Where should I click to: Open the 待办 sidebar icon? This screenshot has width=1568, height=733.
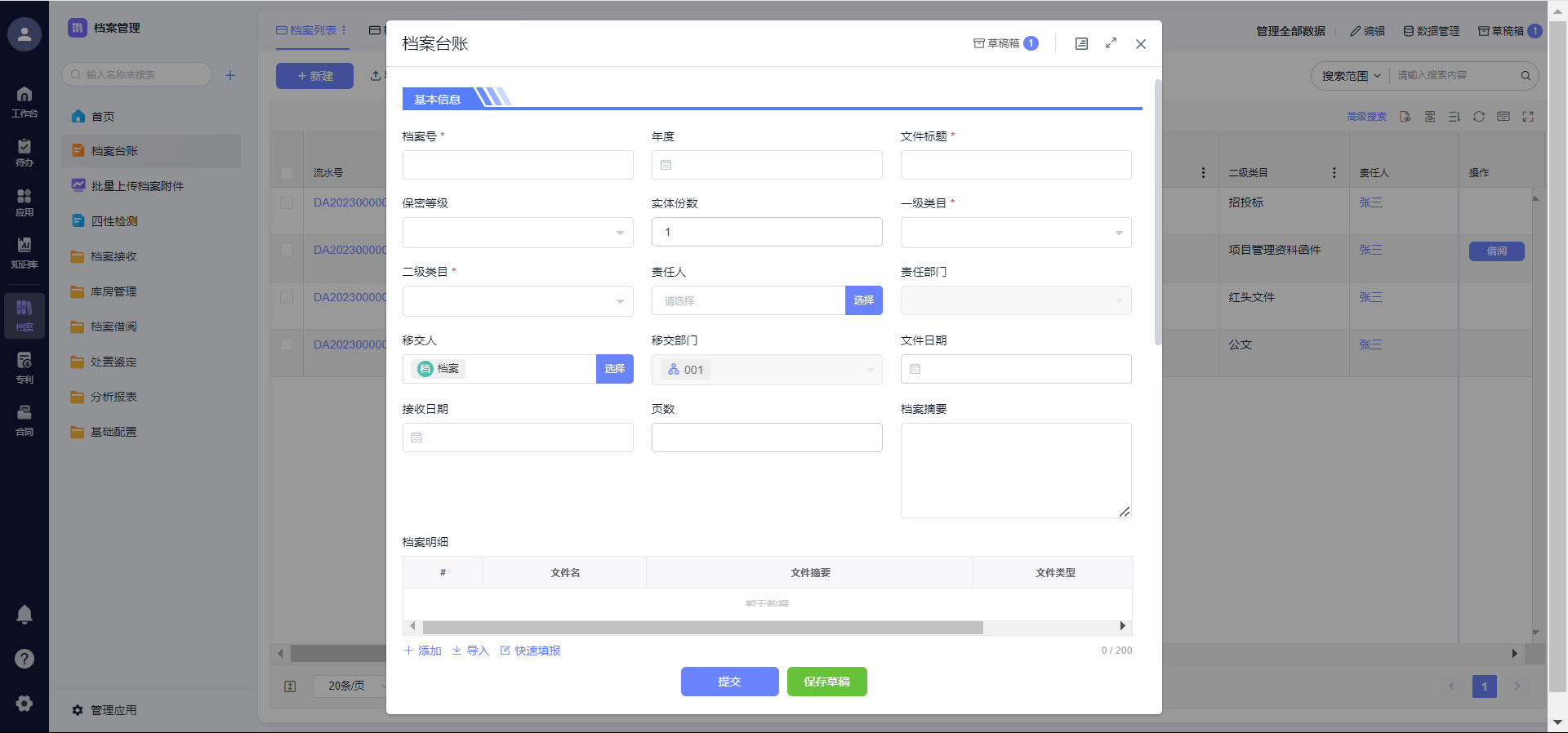24,152
